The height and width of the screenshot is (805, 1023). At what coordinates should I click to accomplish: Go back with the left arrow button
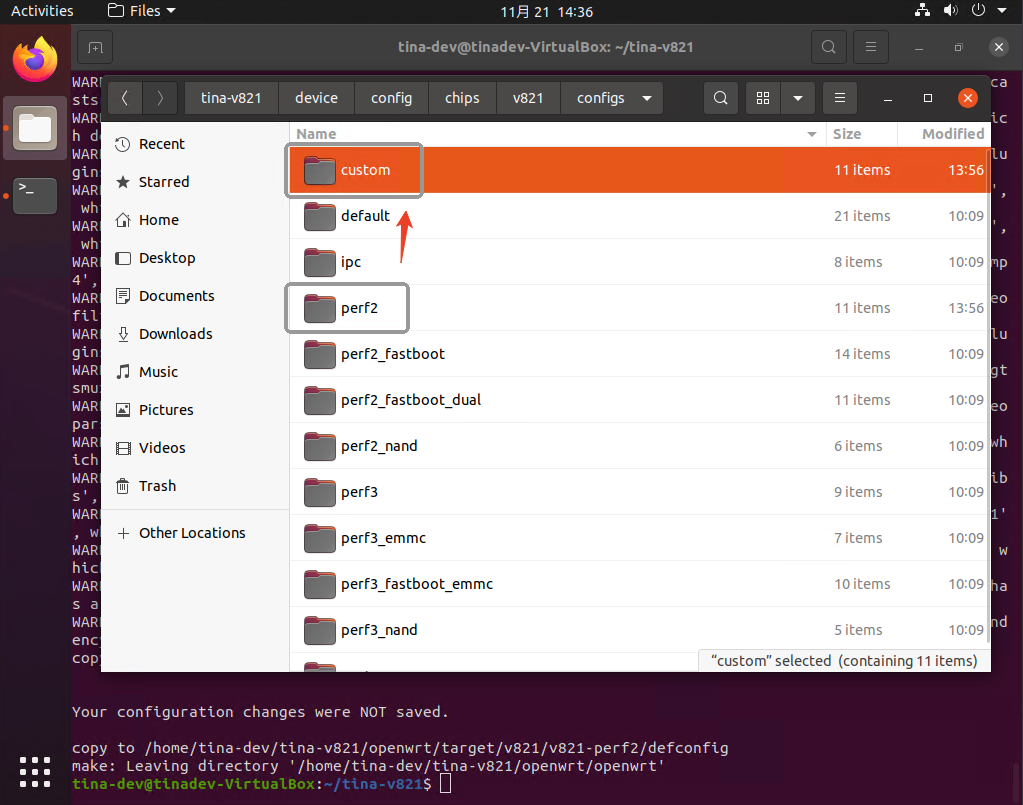(x=124, y=98)
